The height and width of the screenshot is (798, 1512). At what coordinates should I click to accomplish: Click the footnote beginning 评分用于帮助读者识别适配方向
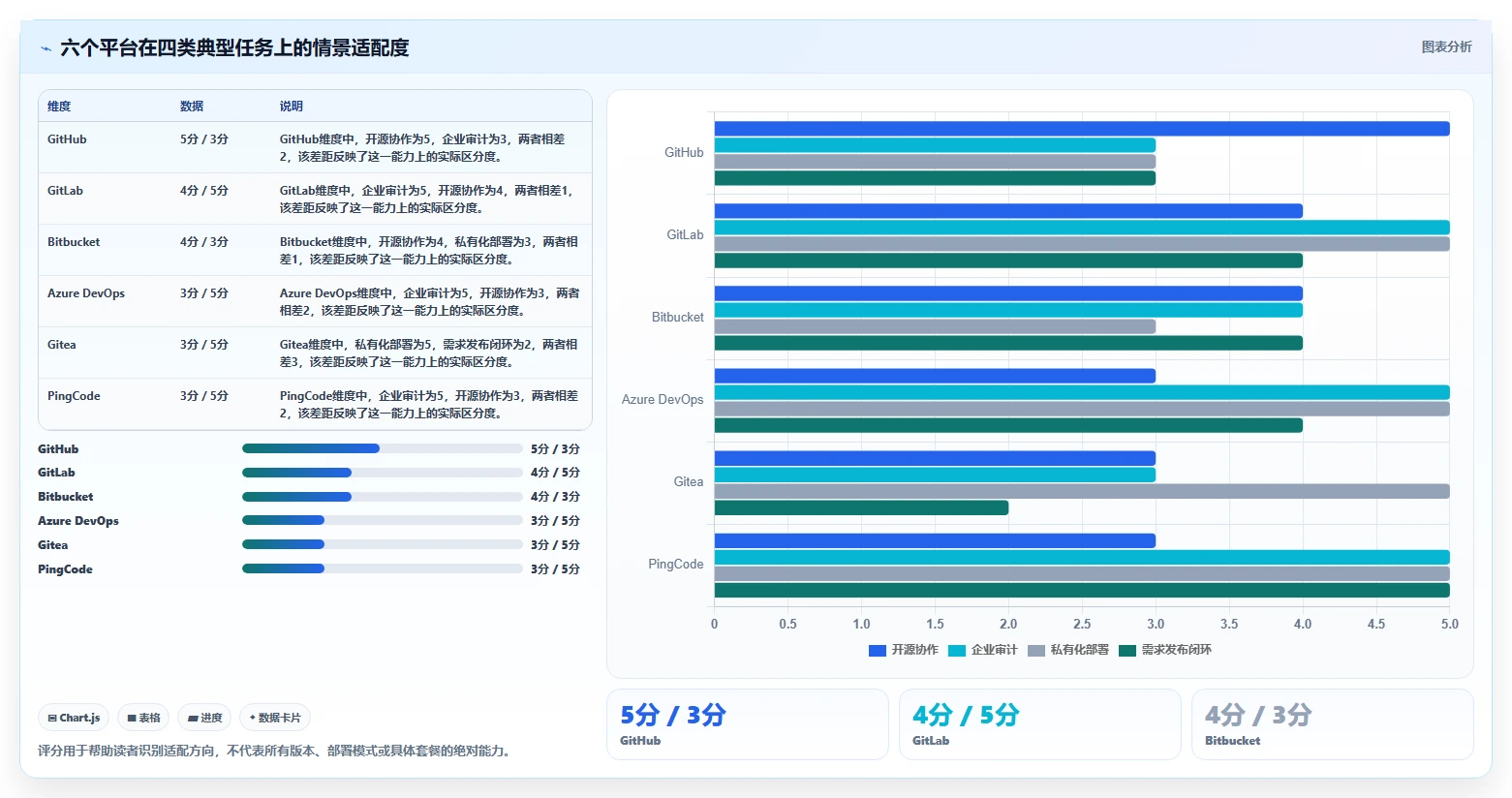pyautogui.click(x=274, y=751)
